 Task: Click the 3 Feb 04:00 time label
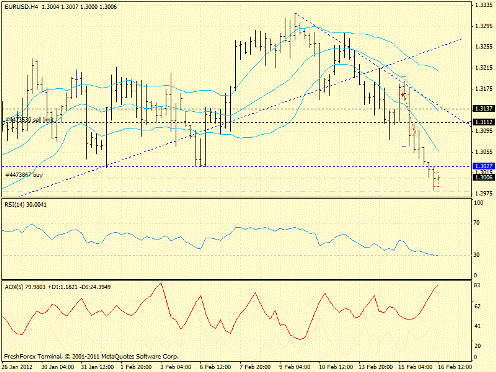coord(176,367)
